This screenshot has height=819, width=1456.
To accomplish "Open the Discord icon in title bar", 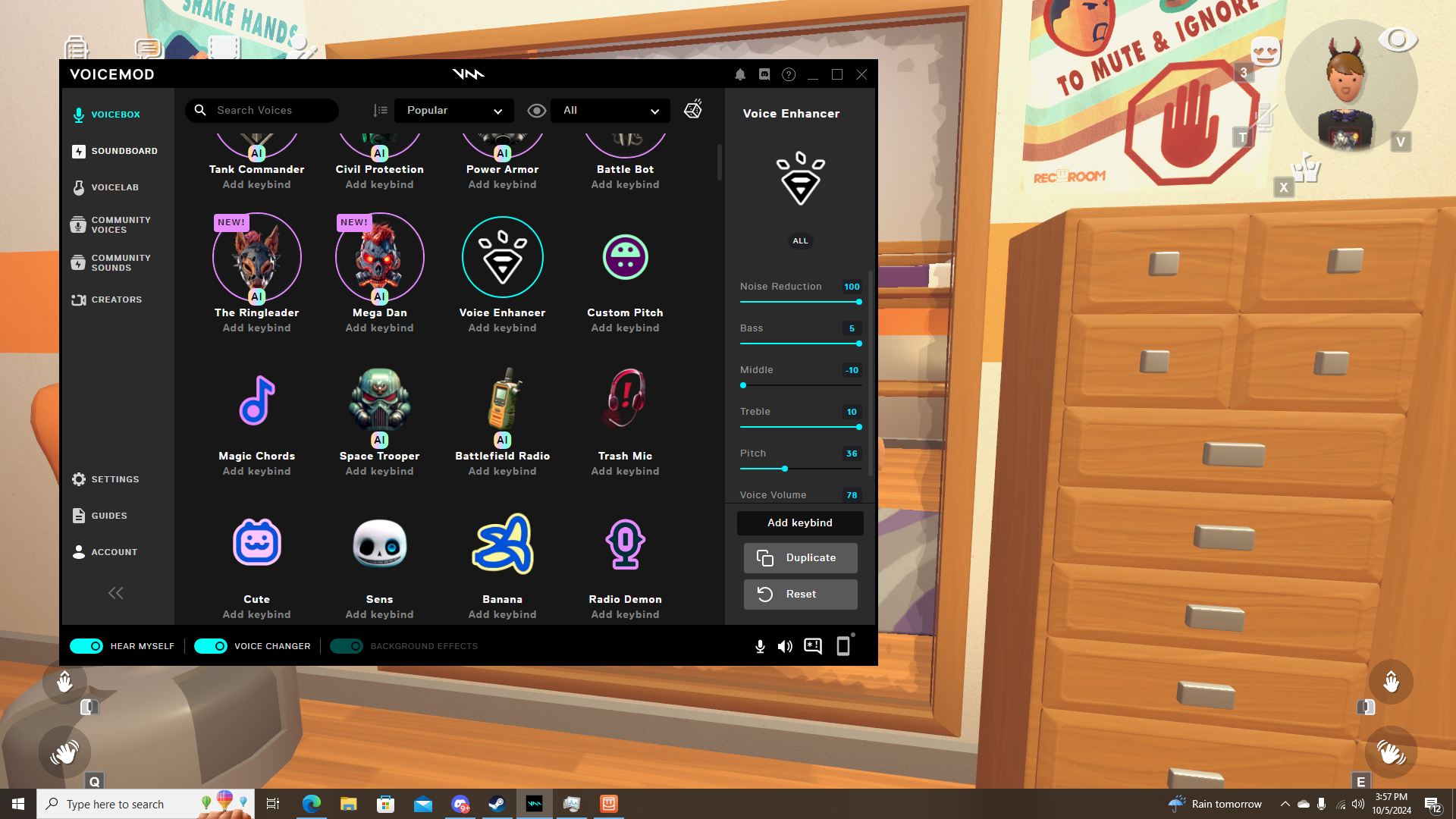I will coord(764,74).
